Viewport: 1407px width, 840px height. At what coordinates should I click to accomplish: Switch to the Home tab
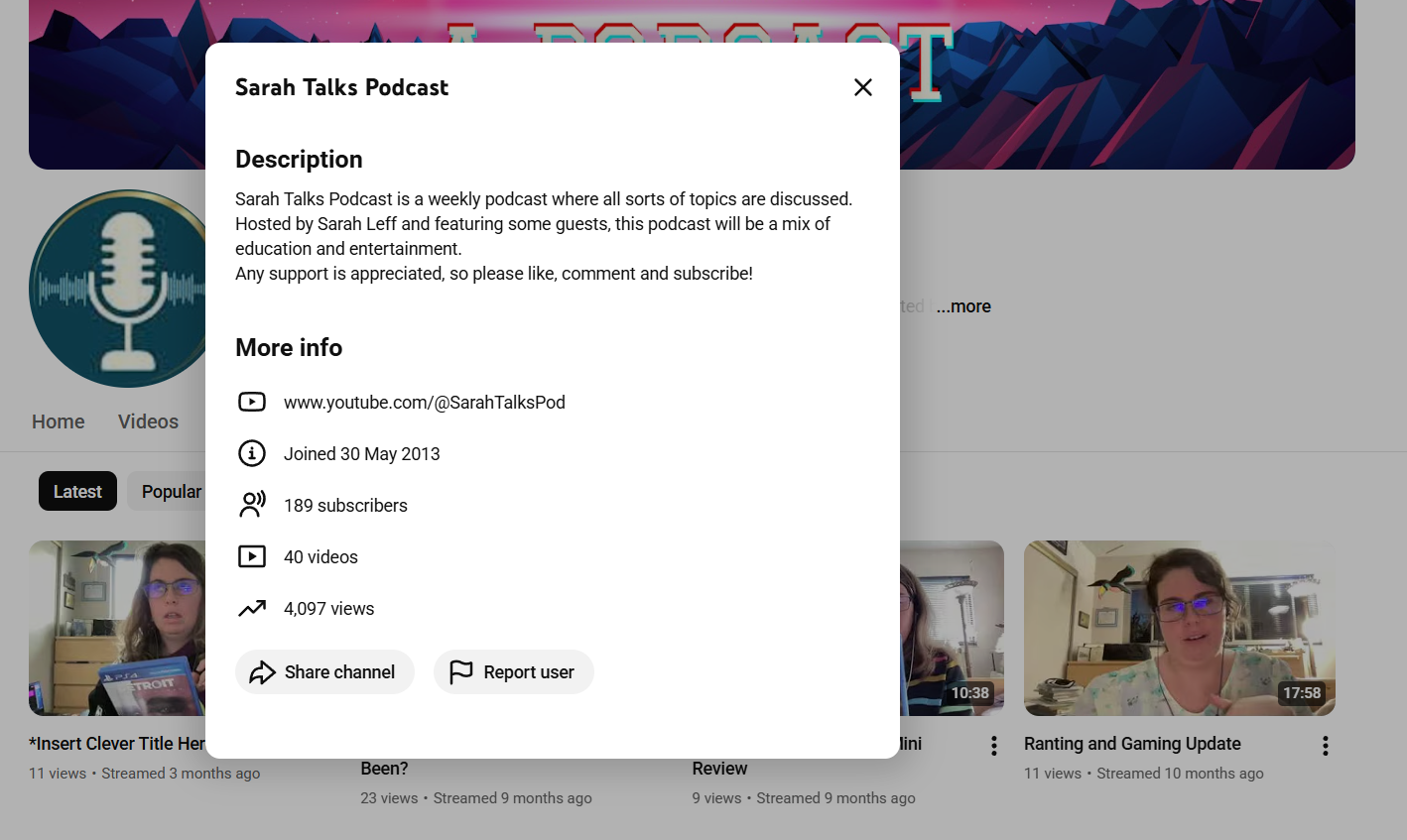pyautogui.click(x=59, y=421)
